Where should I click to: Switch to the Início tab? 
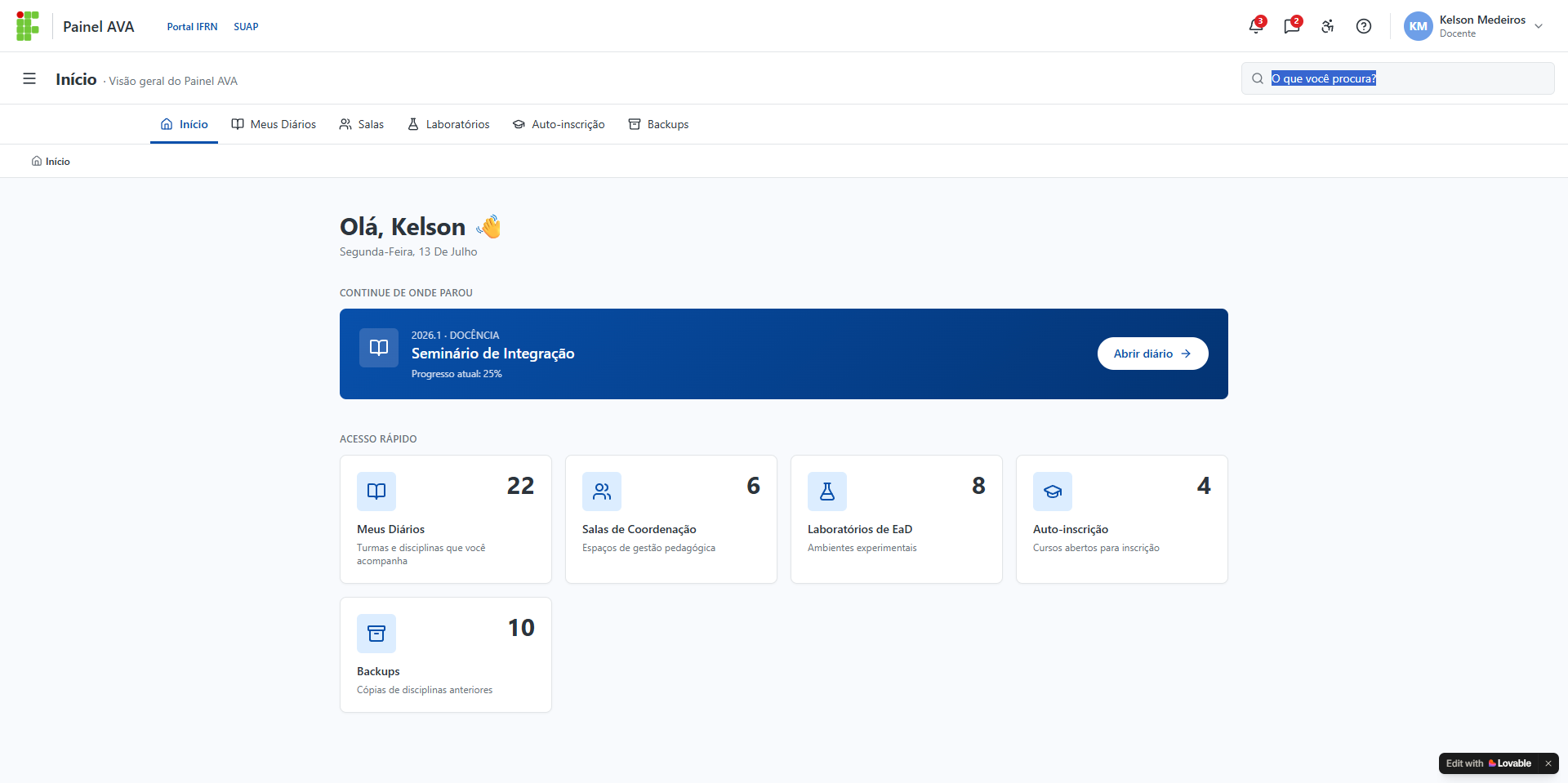click(x=184, y=124)
